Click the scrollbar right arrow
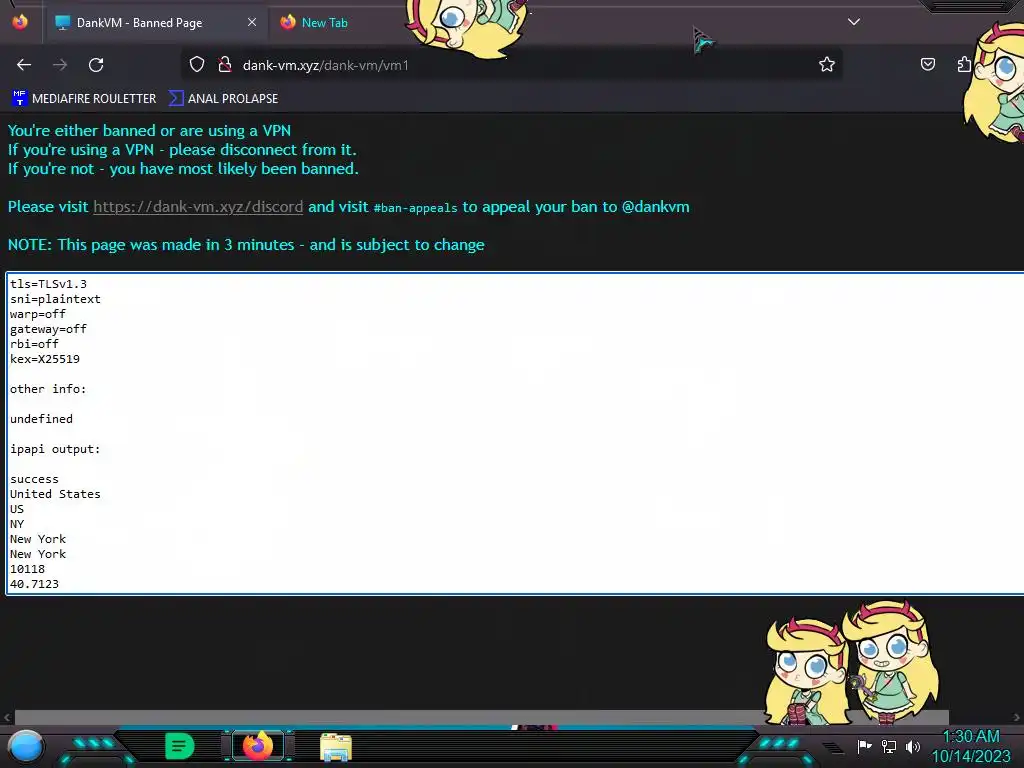 tap(1017, 717)
